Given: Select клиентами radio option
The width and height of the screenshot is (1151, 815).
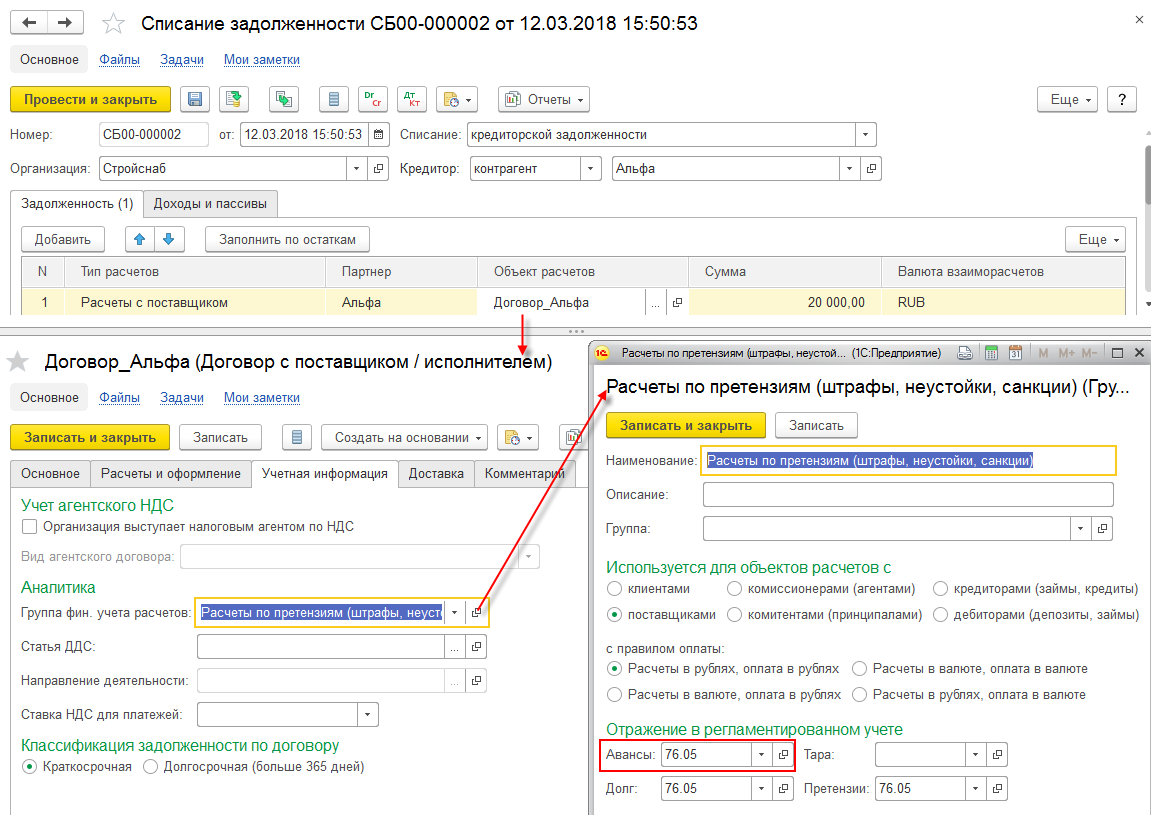Looking at the screenshot, I should pyautogui.click(x=614, y=589).
